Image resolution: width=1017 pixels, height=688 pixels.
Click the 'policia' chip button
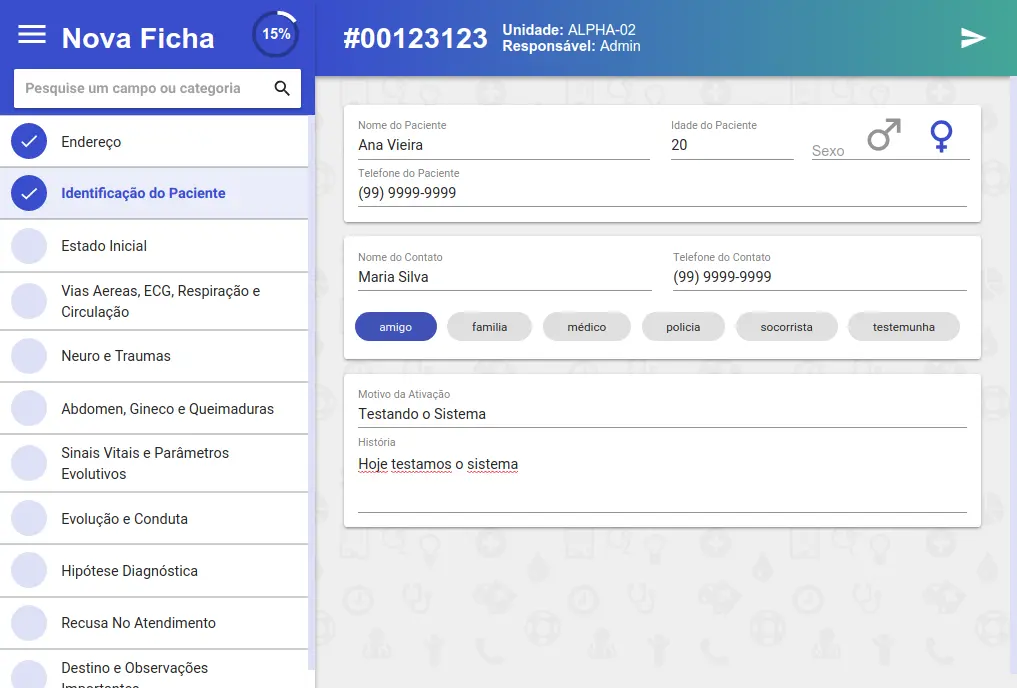683,327
